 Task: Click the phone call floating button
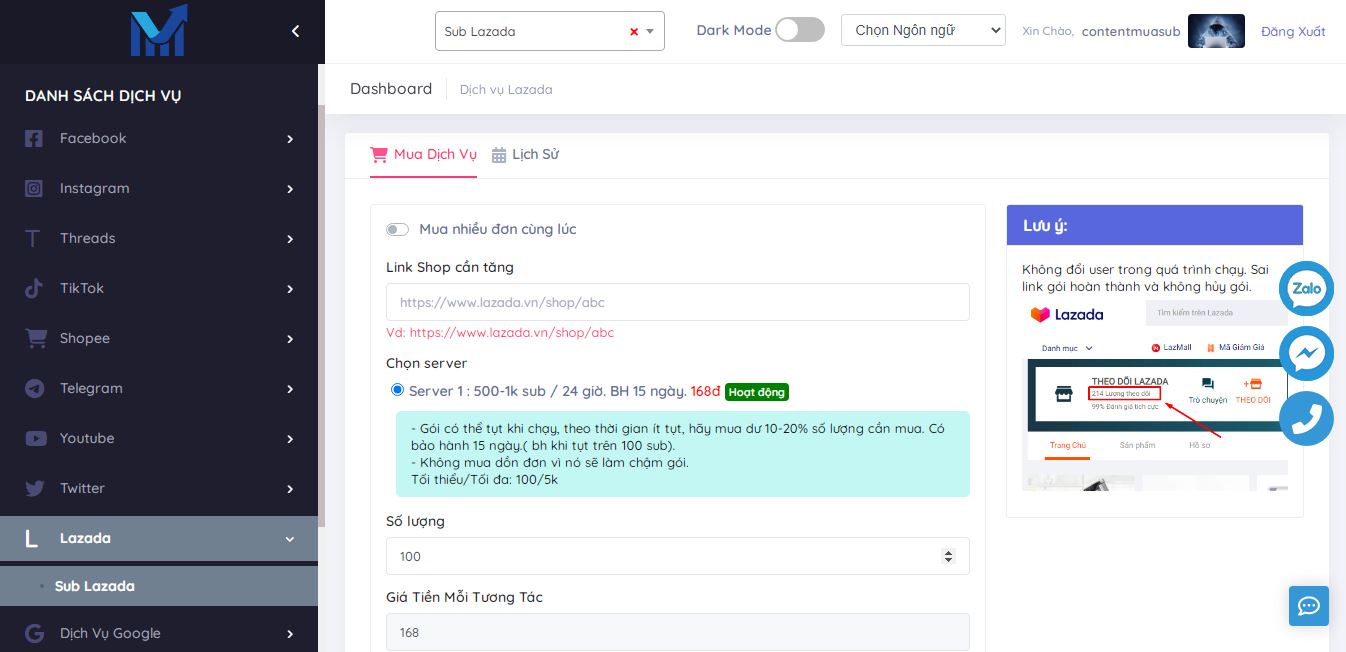click(1306, 418)
